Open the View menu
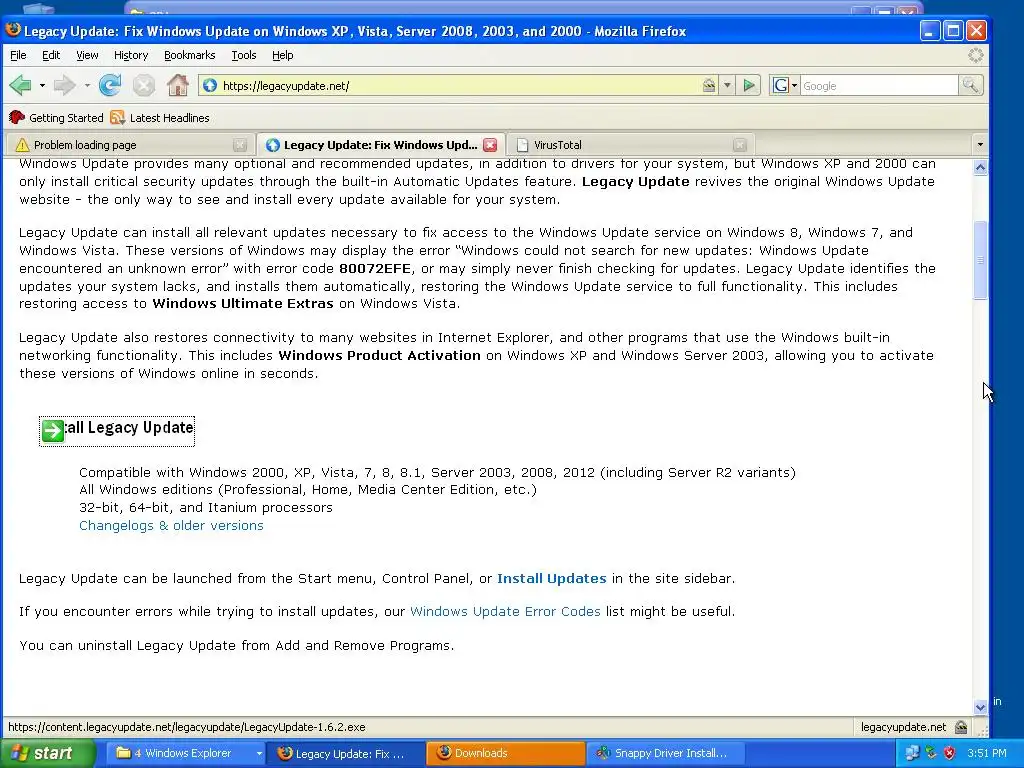The image size is (1024, 768). (x=87, y=56)
